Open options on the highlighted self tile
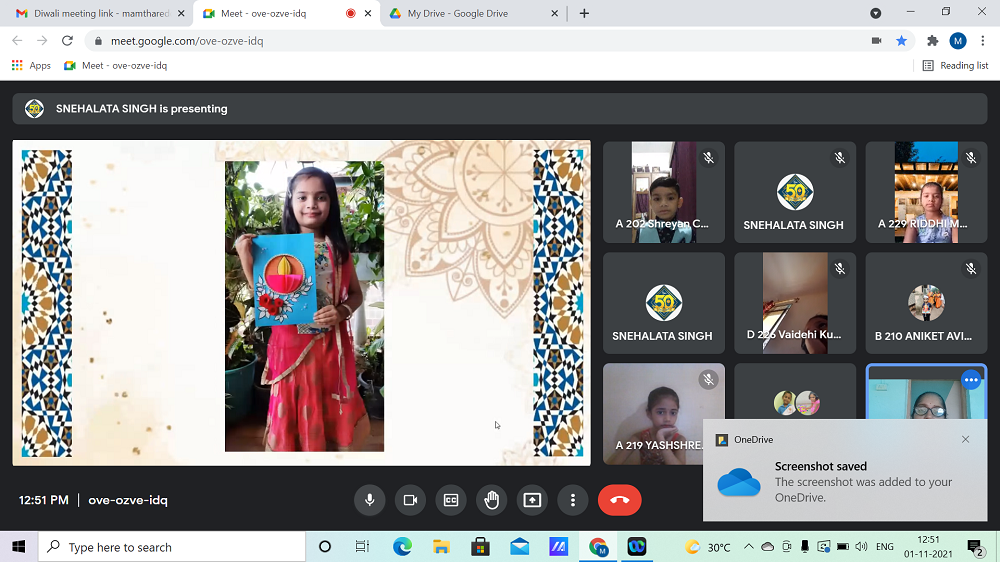 tap(970, 380)
